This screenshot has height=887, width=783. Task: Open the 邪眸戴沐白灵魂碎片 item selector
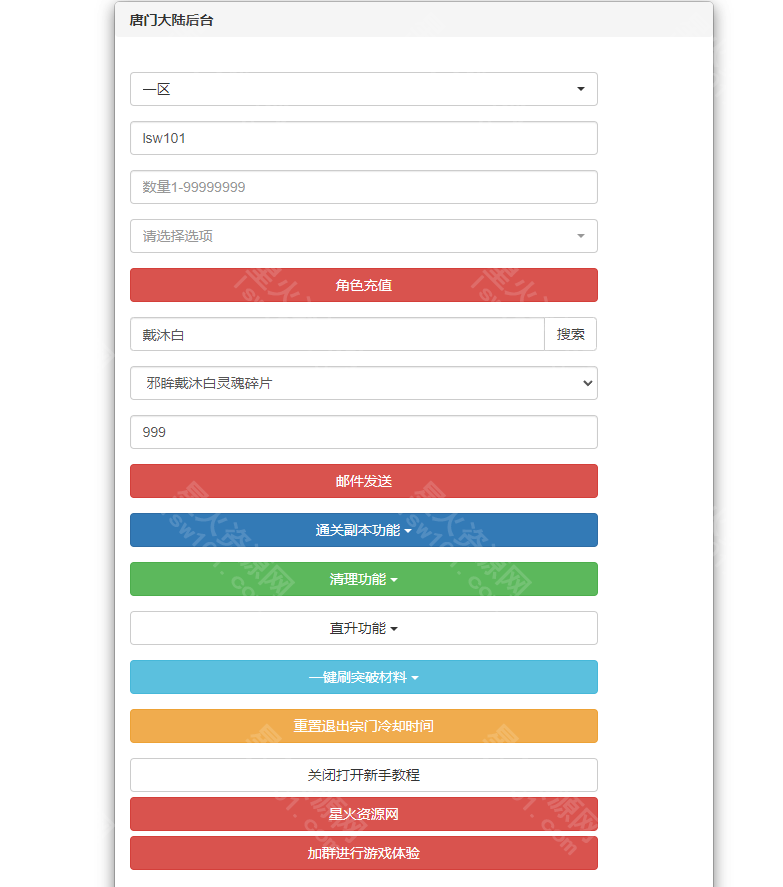pos(363,383)
